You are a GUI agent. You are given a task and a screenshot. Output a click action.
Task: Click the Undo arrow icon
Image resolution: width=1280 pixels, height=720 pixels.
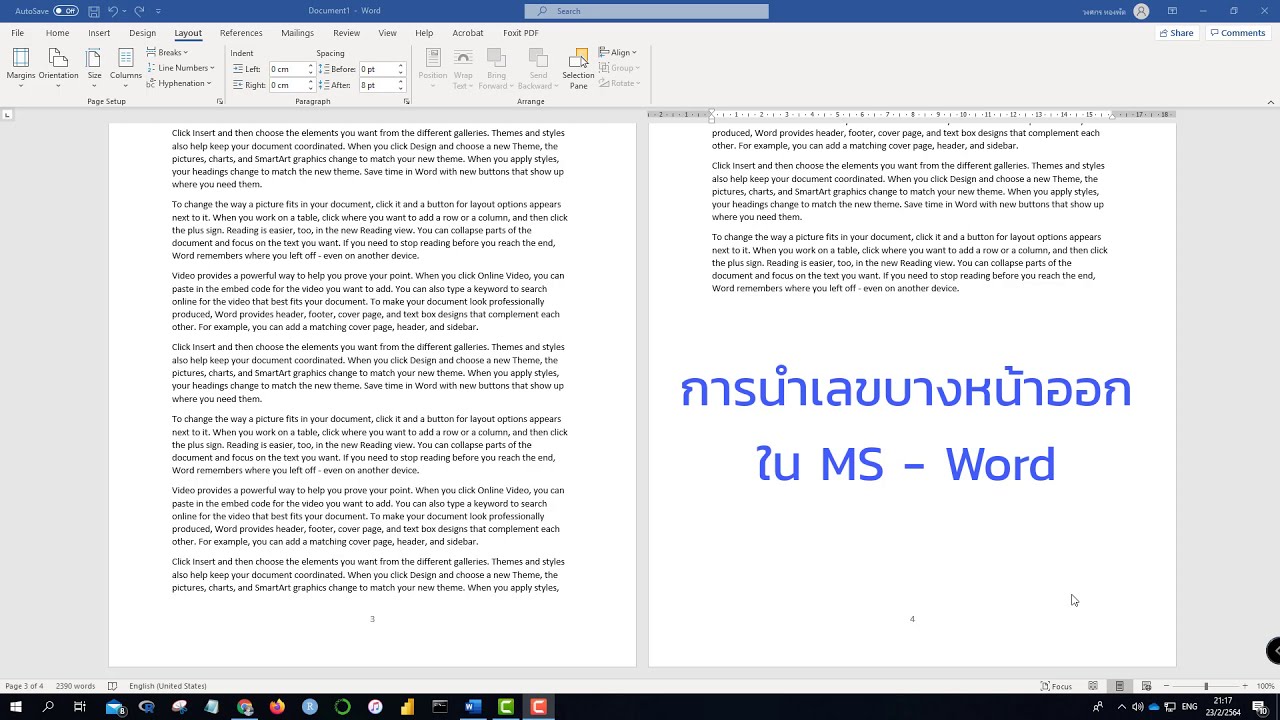click(x=113, y=11)
